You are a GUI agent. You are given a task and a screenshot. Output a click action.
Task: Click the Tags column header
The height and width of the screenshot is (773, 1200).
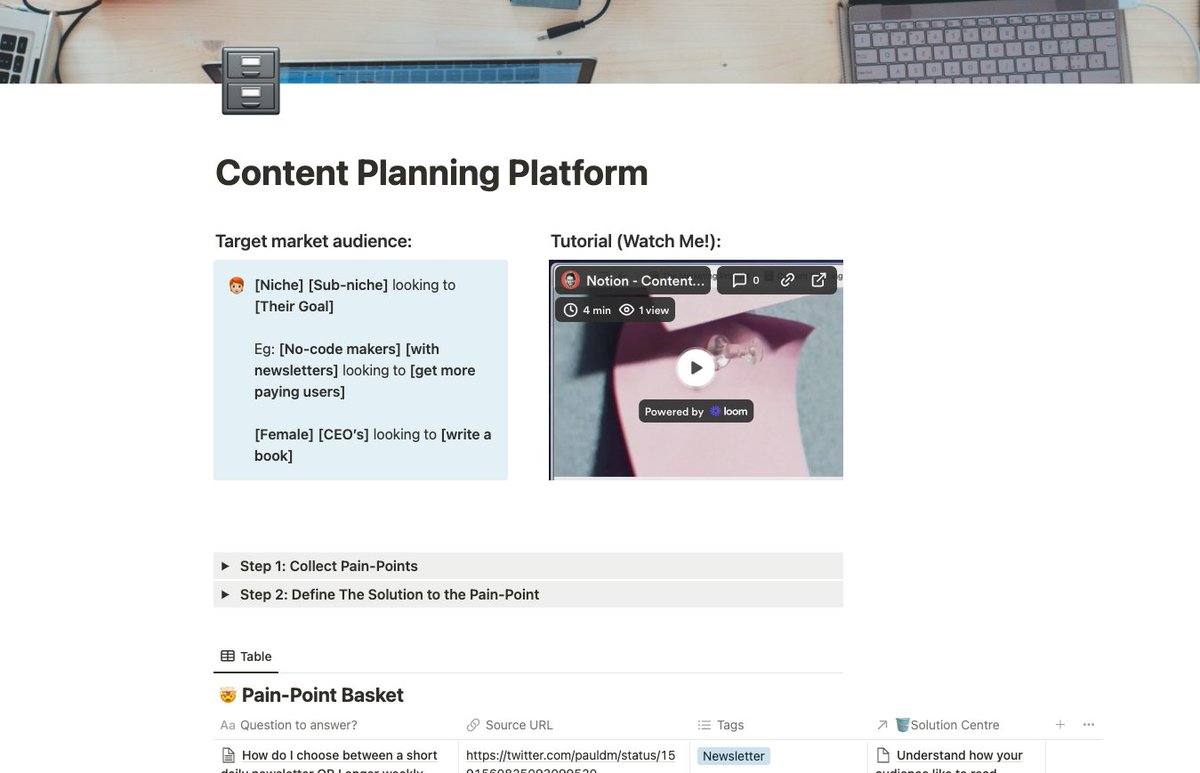click(x=720, y=725)
